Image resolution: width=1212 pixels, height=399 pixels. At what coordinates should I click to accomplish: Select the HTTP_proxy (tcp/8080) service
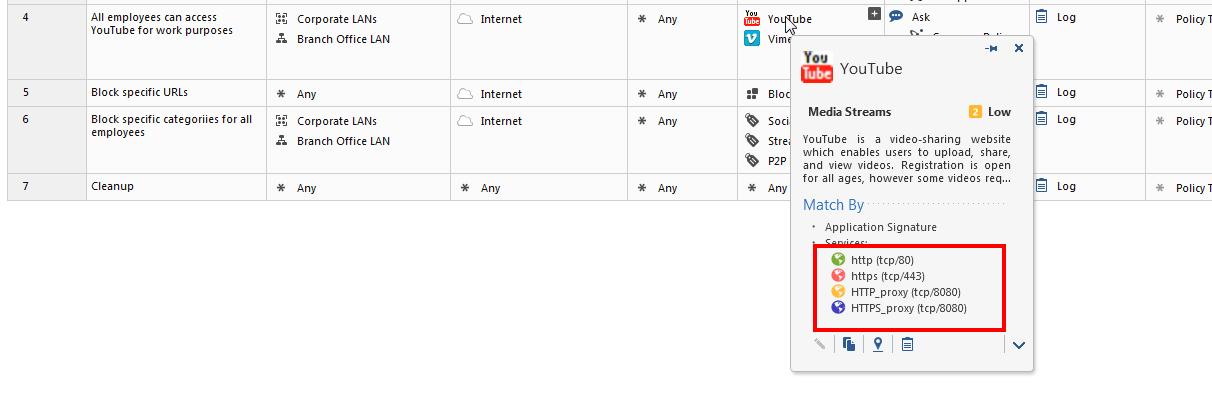[896, 292]
